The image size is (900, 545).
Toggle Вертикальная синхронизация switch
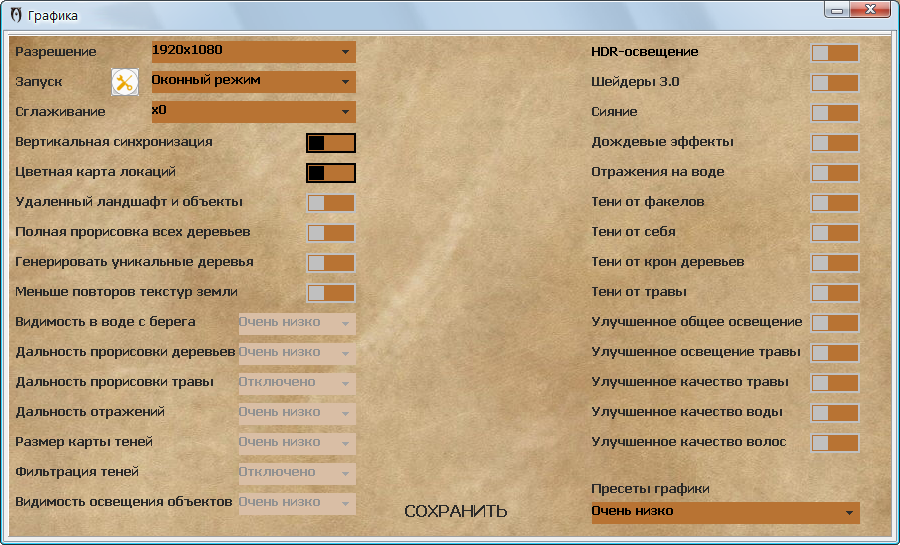[x=331, y=142]
